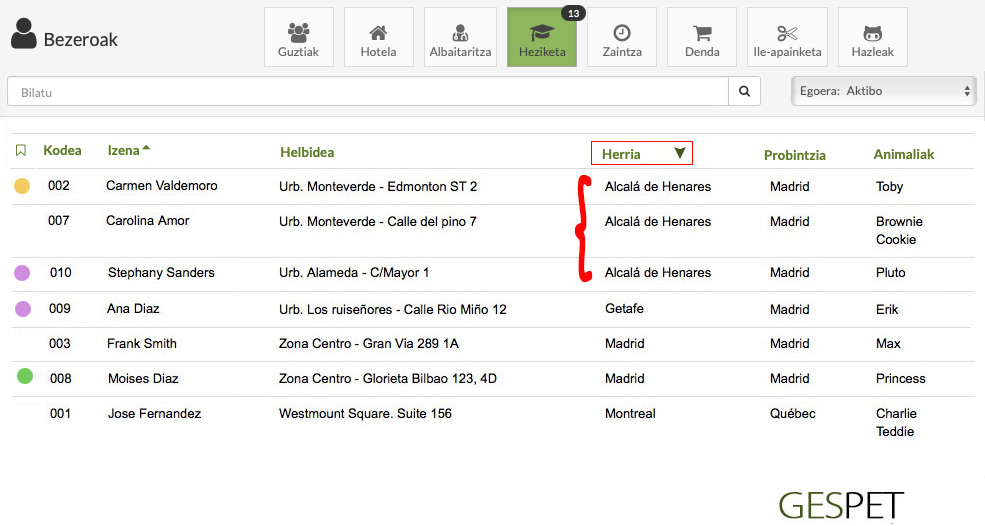Open client Carmen Valdemoro
The image size is (985, 526).
click(161, 185)
